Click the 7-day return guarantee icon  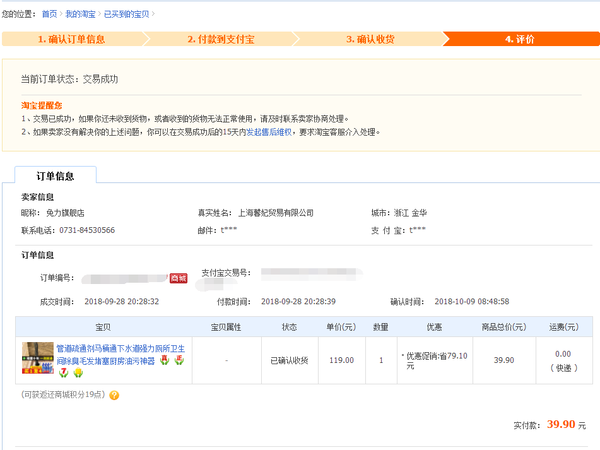point(64,372)
